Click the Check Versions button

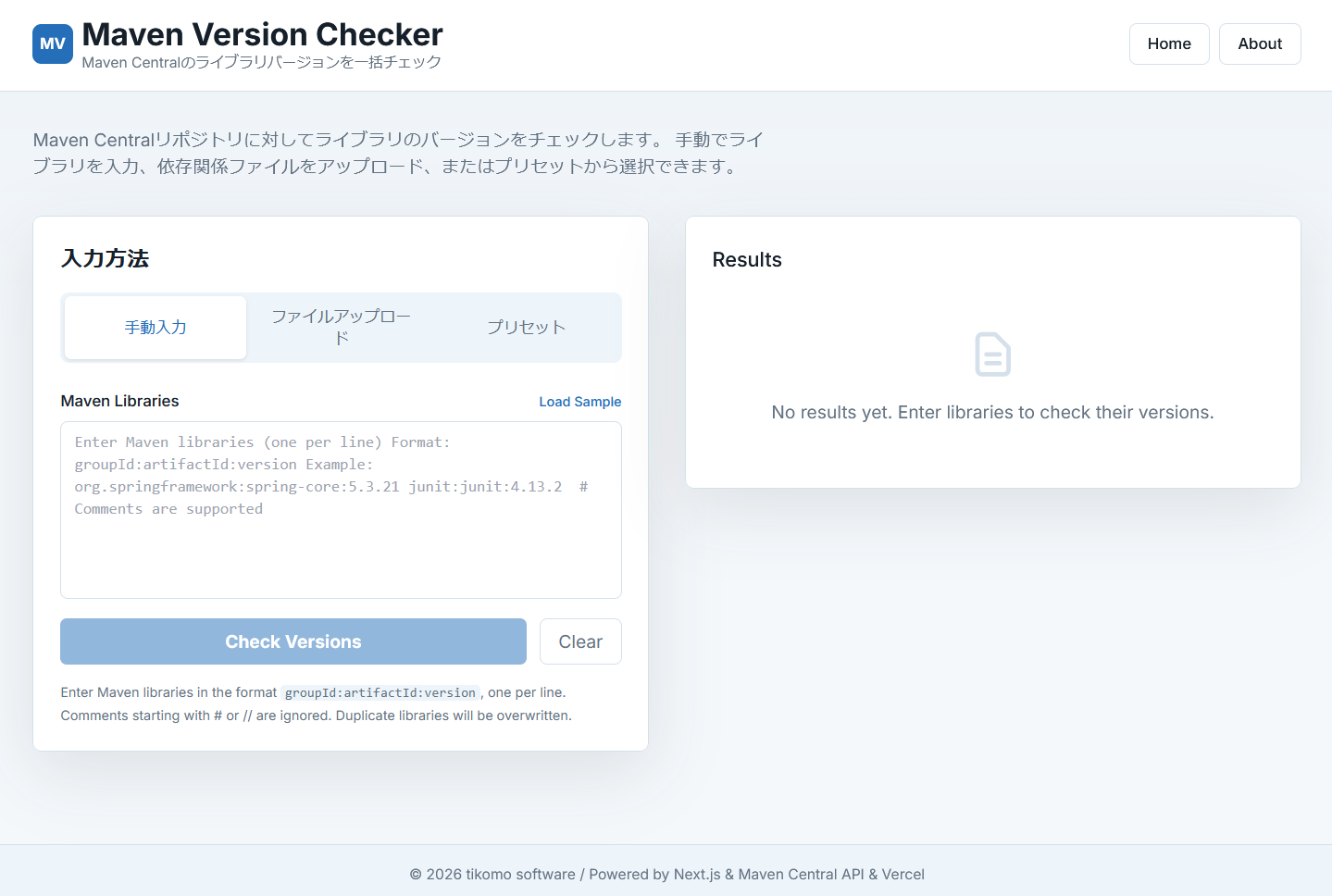(x=293, y=641)
